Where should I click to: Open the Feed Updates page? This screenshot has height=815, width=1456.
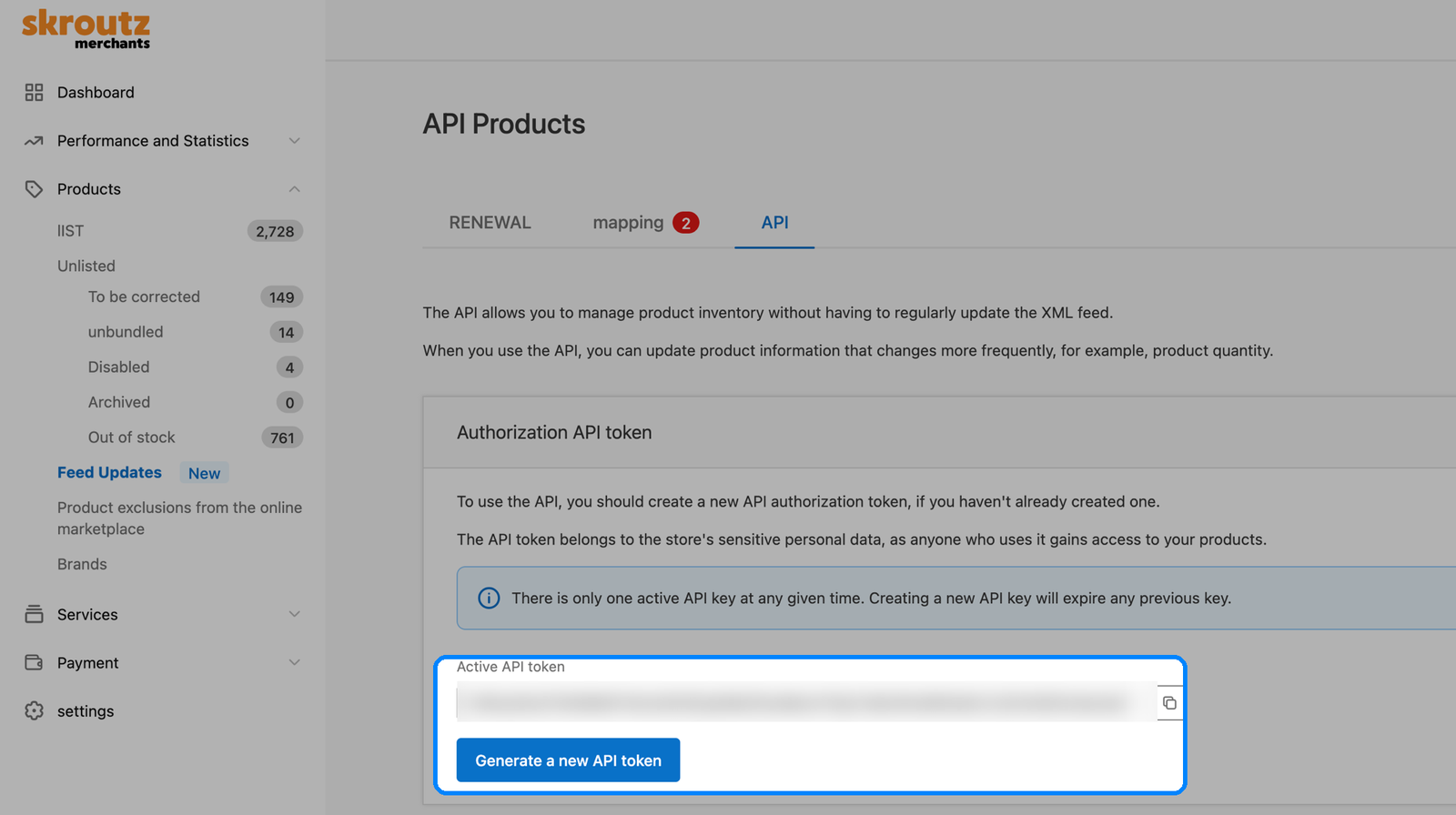click(109, 472)
